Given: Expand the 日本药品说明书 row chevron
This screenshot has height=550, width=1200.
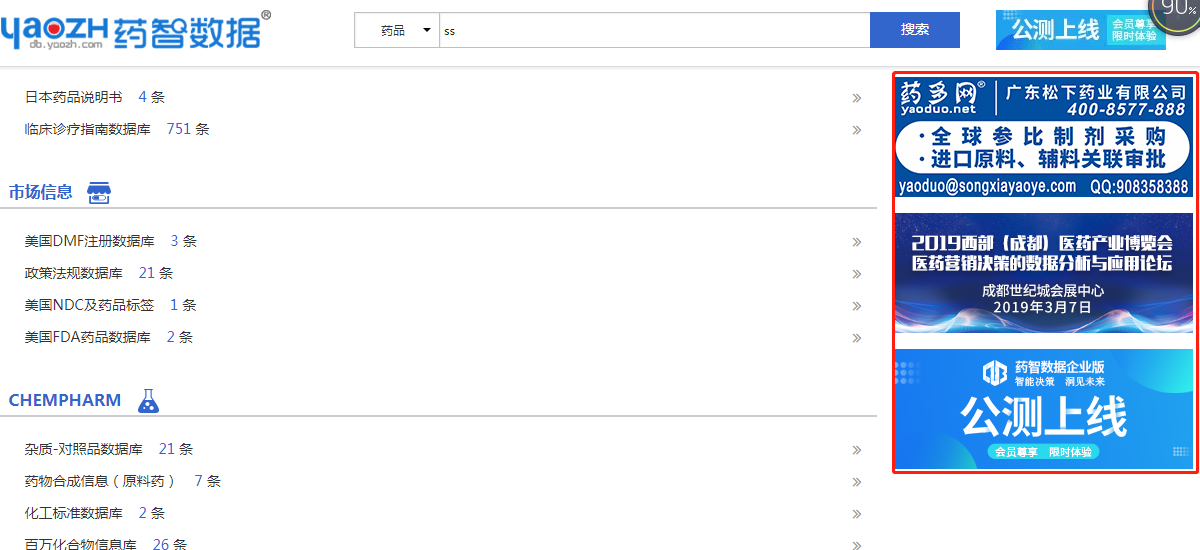Looking at the screenshot, I should coord(857,98).
